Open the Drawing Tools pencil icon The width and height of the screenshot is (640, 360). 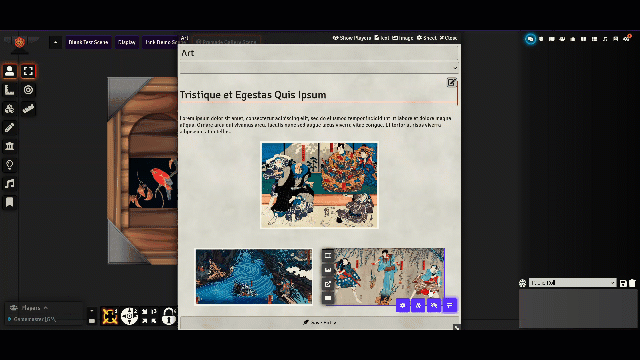click(x=9, y=127)
